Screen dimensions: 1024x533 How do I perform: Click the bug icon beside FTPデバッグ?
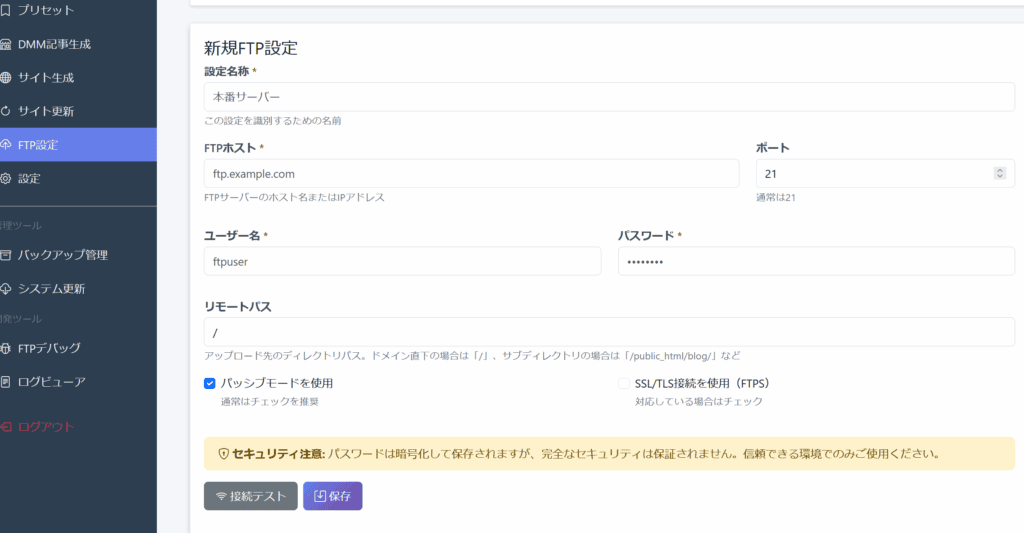tap(6, 348)
